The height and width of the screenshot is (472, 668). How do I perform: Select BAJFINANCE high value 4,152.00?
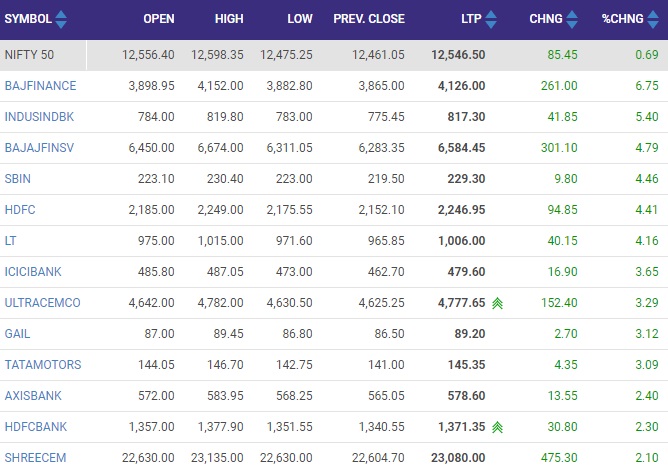[221, 86]
